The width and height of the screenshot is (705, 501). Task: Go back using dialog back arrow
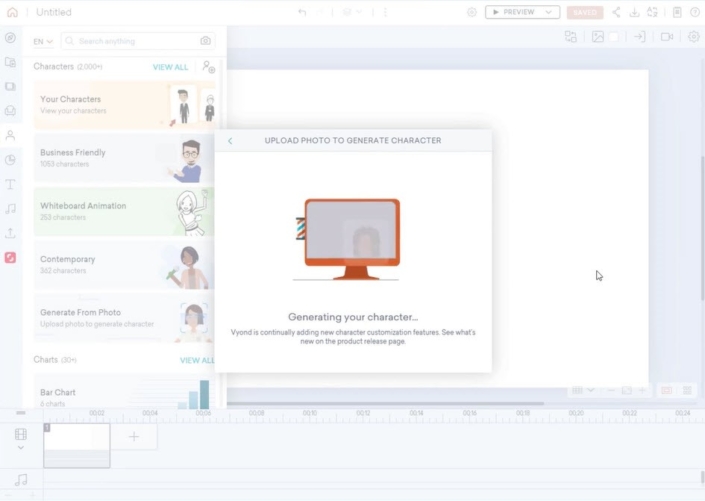[x=230, y=141]
